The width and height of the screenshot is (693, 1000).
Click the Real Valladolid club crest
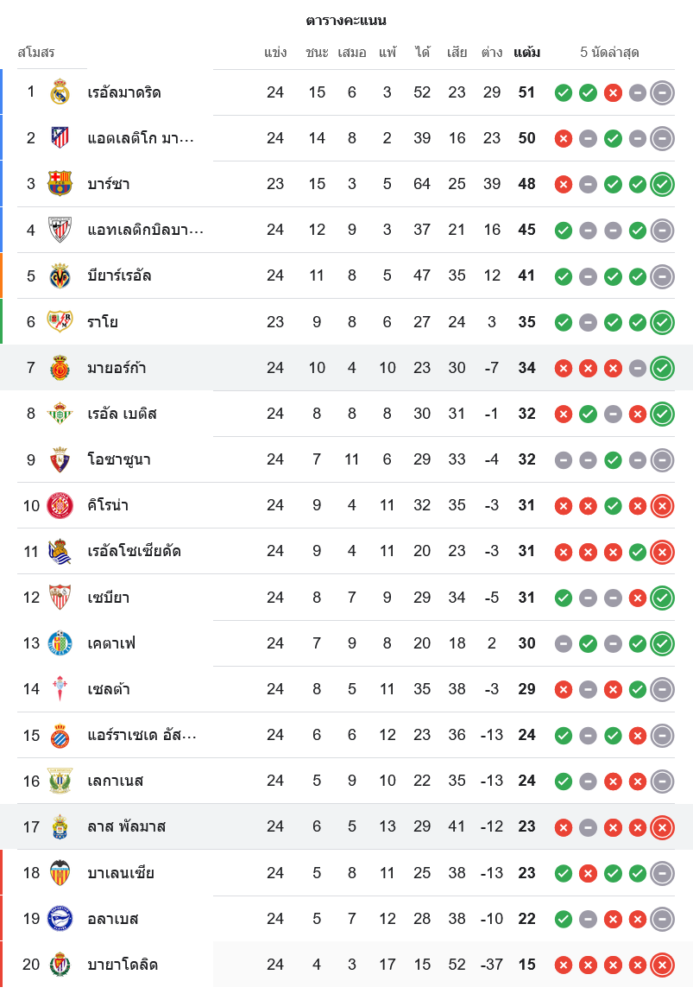[x=60, y=965]
